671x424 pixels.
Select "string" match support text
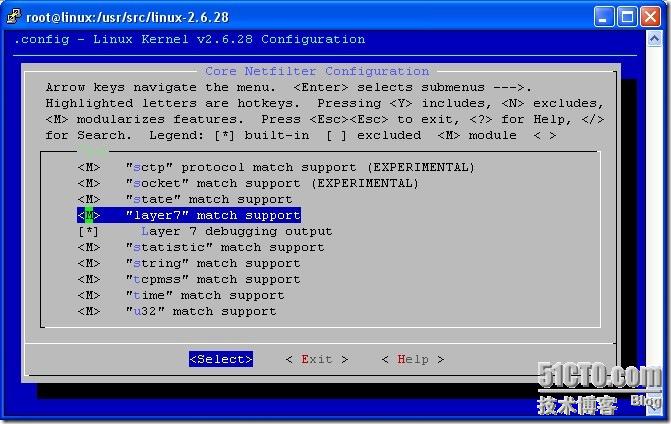(213, 264)
